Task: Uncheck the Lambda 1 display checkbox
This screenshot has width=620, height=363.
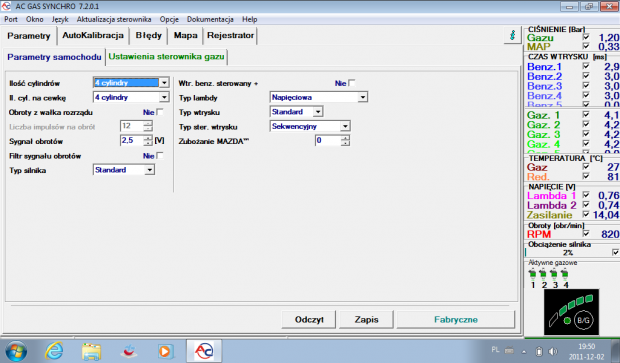Action: (x=586, y=195)
